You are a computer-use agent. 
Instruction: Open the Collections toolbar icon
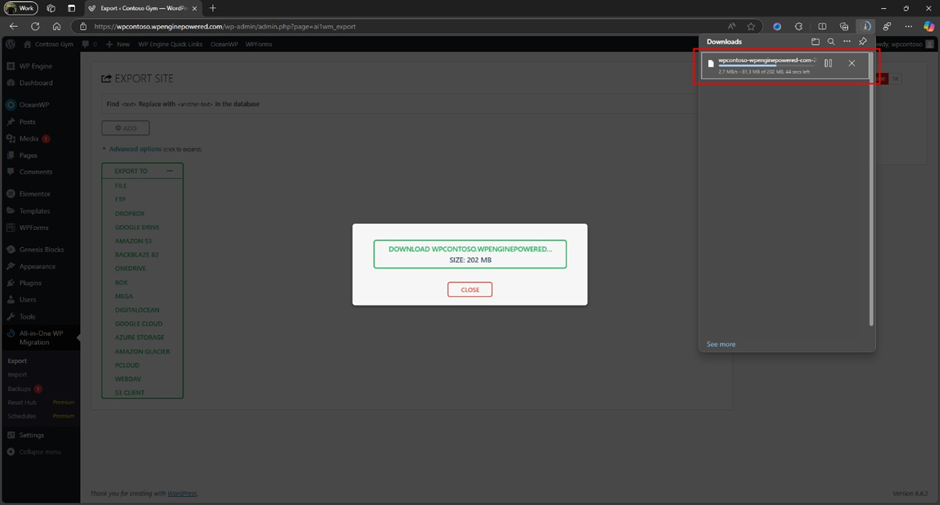point(843,26)
